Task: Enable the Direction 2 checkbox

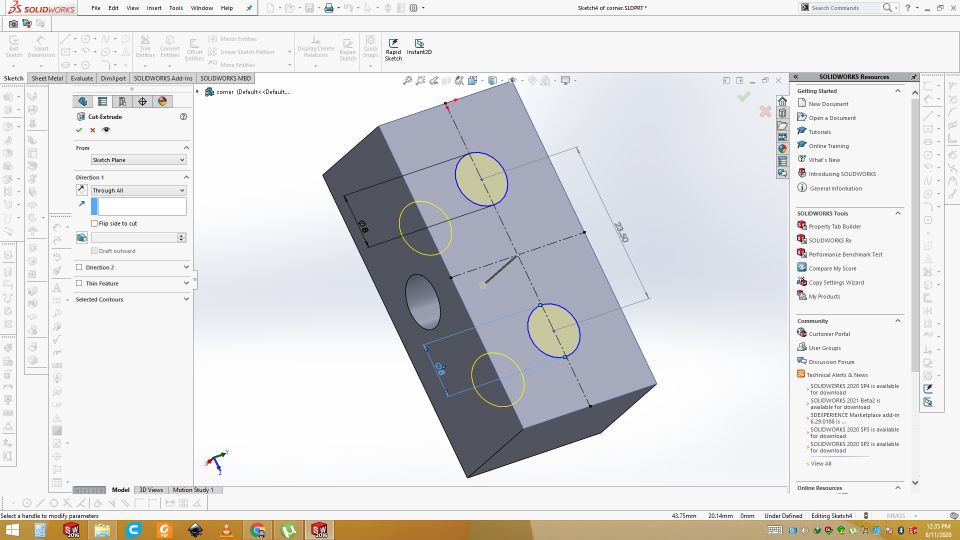Action: point(79,267)
